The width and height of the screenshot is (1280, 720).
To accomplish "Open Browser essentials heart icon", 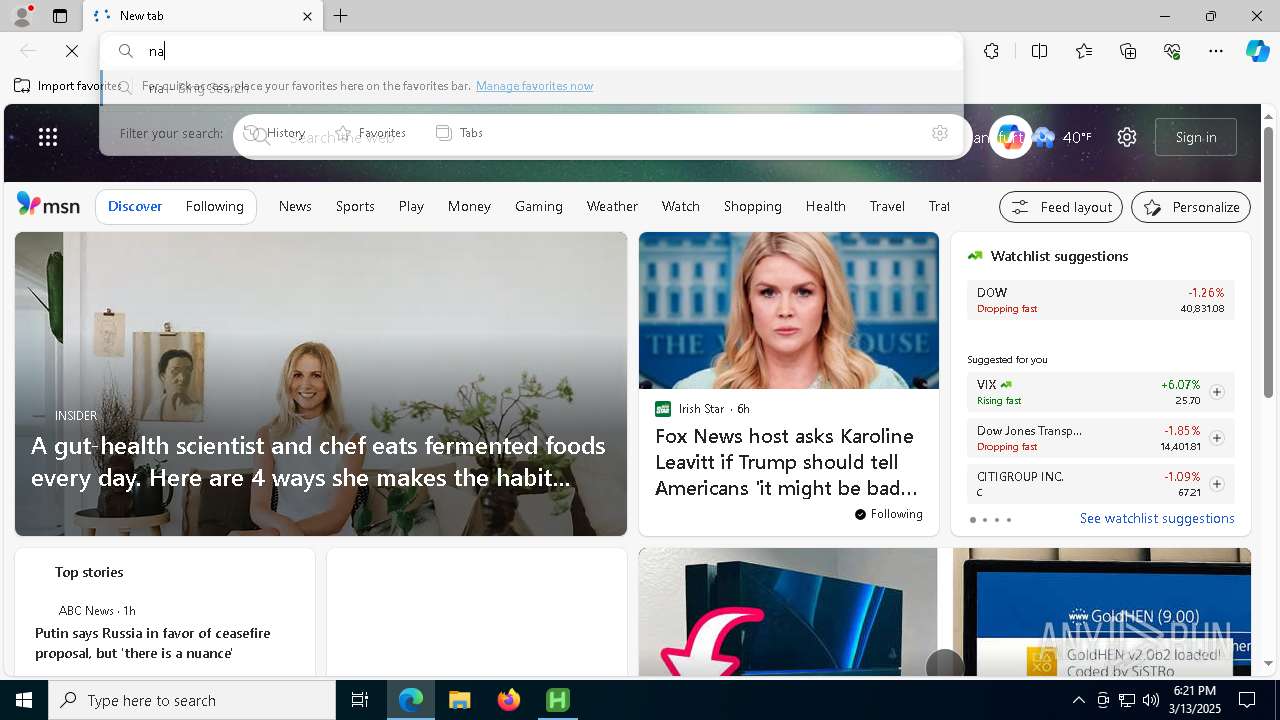I will point(1172,51).
